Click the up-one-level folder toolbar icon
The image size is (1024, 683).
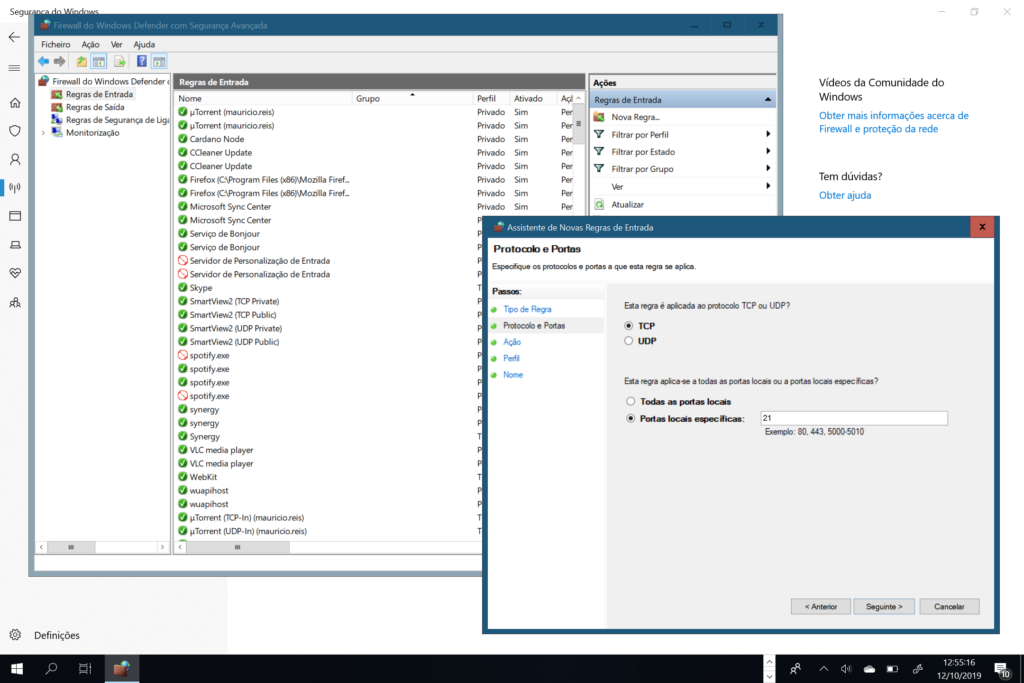tap(81, 61)
